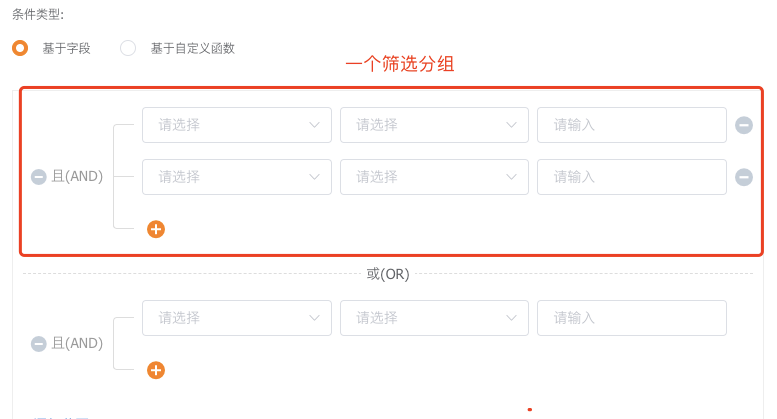The height and width of the screenshot is (419, 777).
Task: Open the second 请选择 dropdown in the second row
Action: (434, 177)
